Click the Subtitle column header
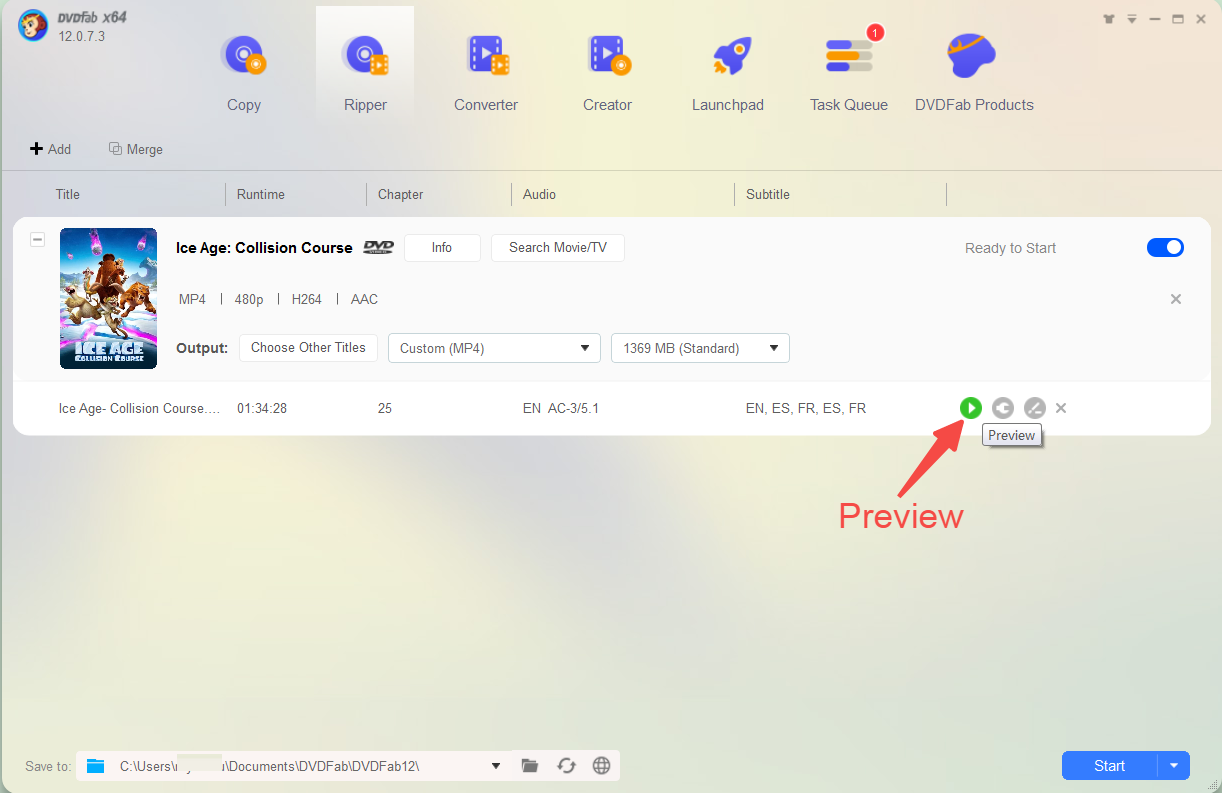 [x=768, y=194]
